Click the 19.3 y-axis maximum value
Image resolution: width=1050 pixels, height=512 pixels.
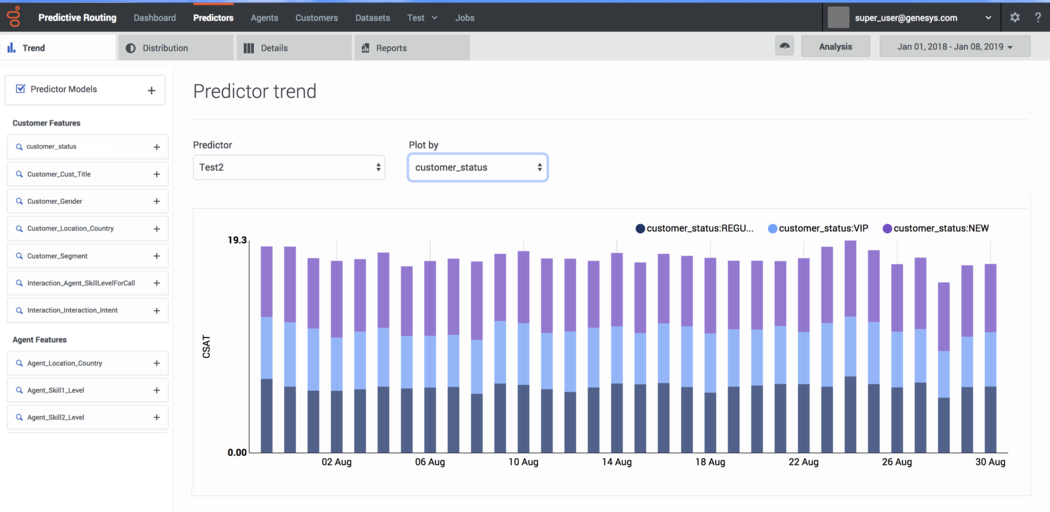pos(237,240)
